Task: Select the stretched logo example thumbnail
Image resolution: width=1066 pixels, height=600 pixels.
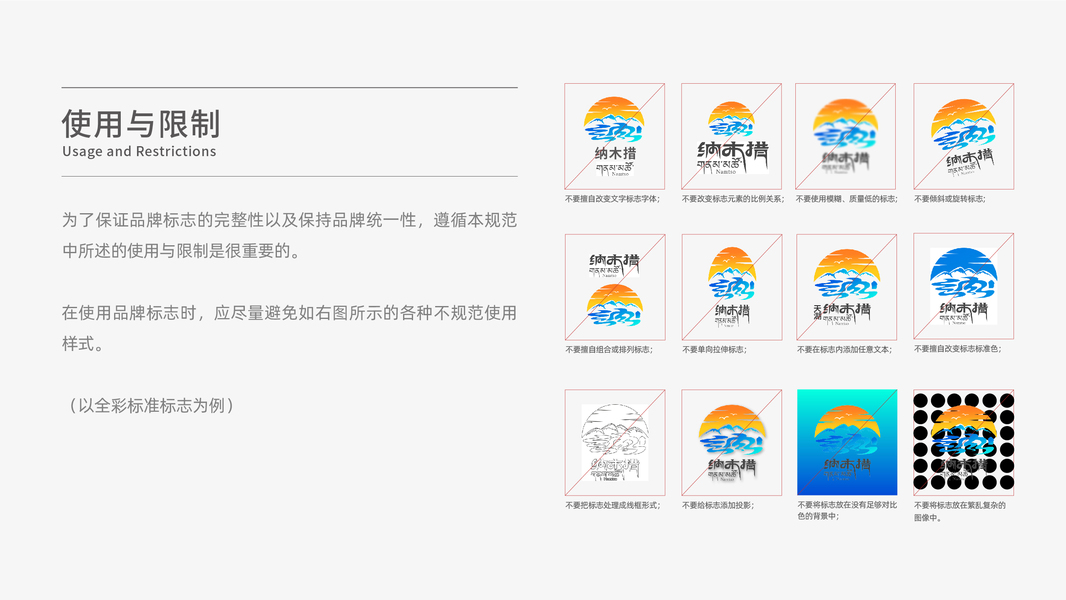Action: [732, 287]
